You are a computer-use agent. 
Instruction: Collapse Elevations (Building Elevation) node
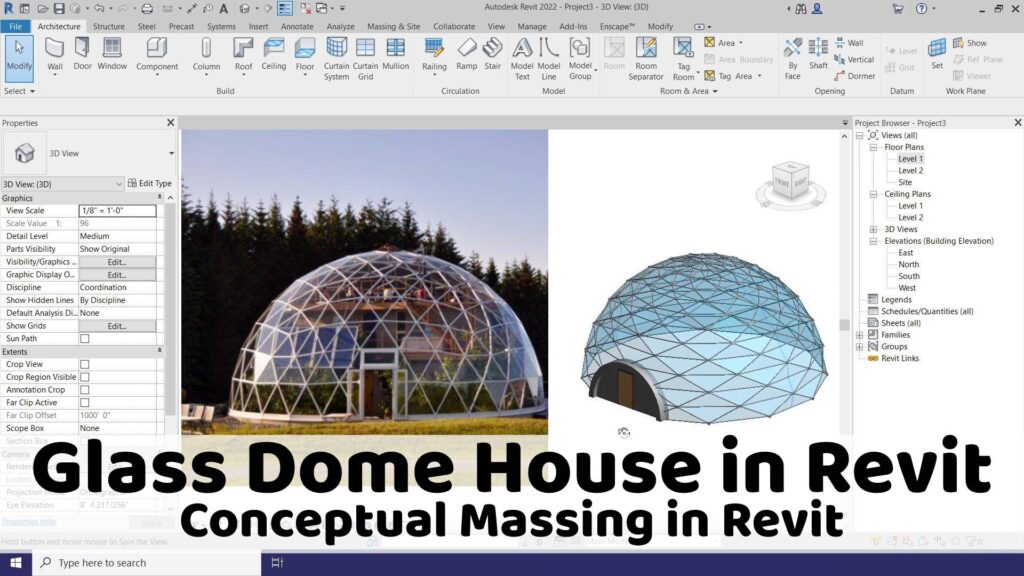873,241
